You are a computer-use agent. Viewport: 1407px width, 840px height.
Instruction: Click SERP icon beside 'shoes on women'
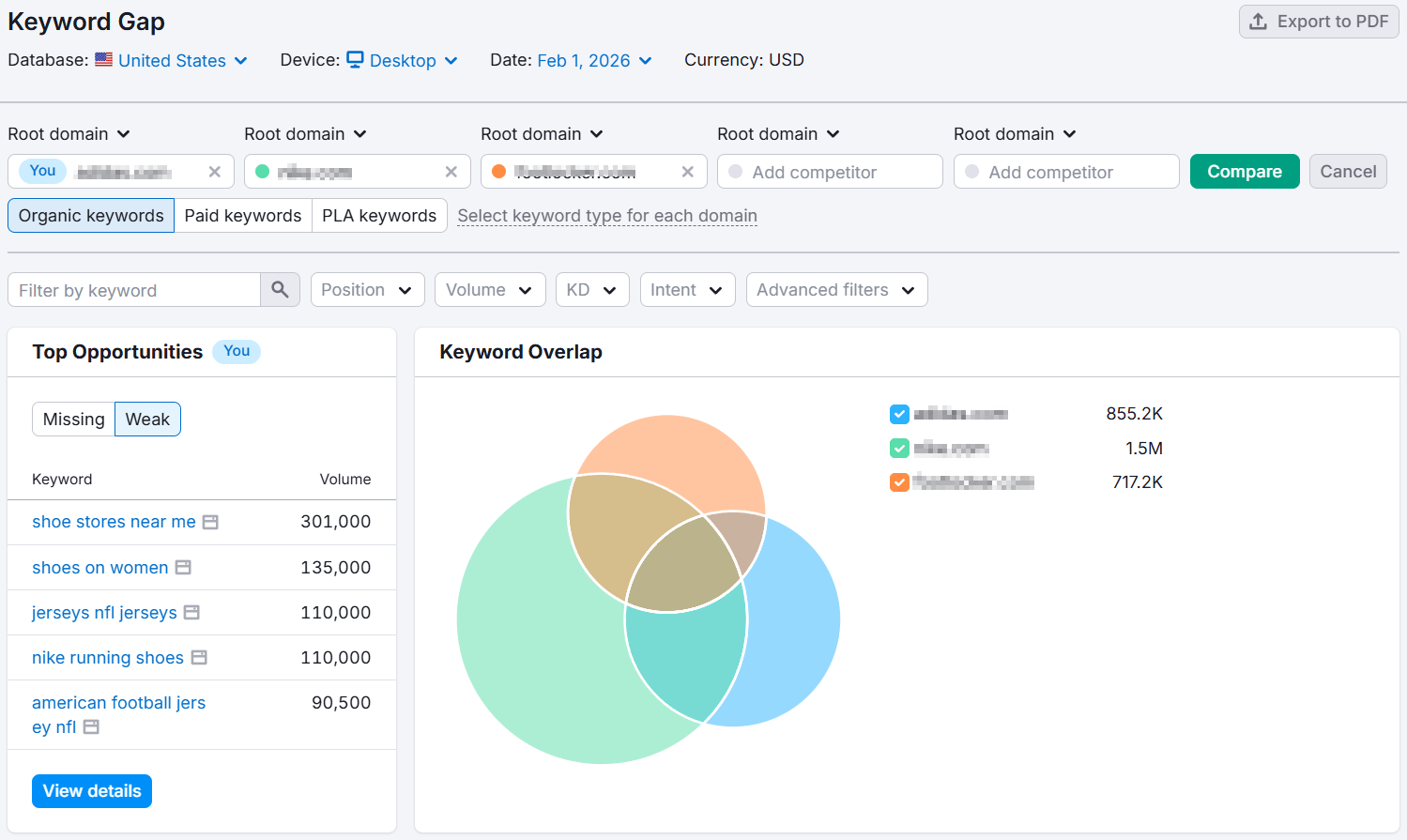click(x=183, y=568)
